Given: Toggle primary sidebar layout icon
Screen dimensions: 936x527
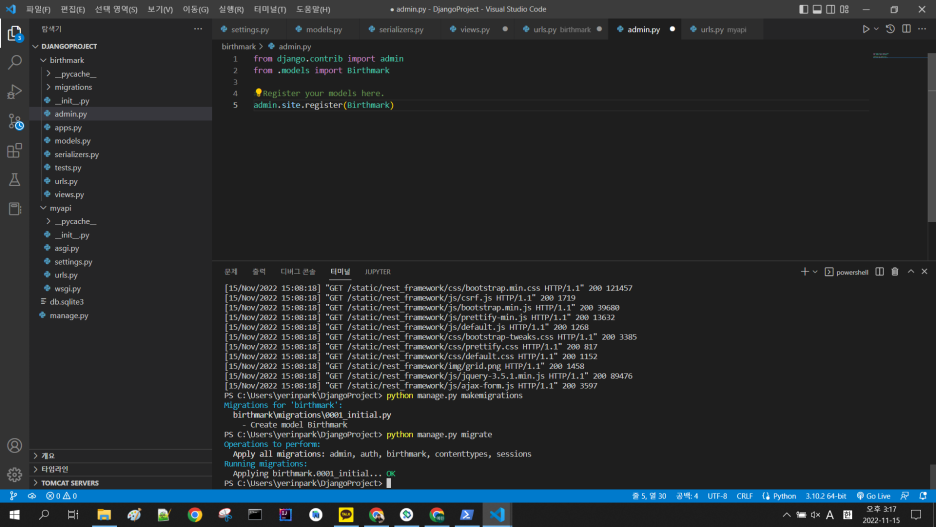Looking at the screenshot, I should [803, 9].
